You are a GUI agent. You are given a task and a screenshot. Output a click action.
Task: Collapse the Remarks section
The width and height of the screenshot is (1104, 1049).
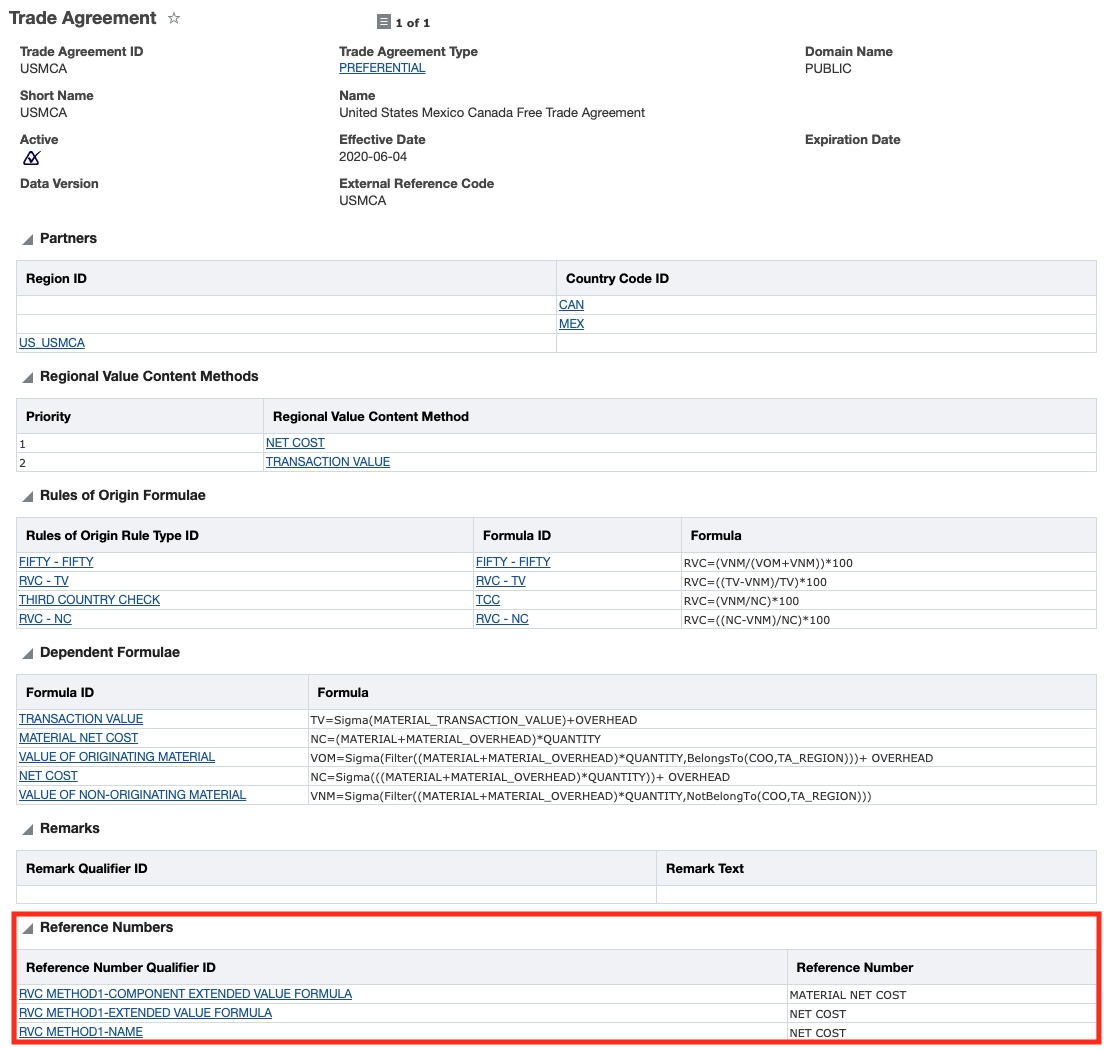(28, 830)
